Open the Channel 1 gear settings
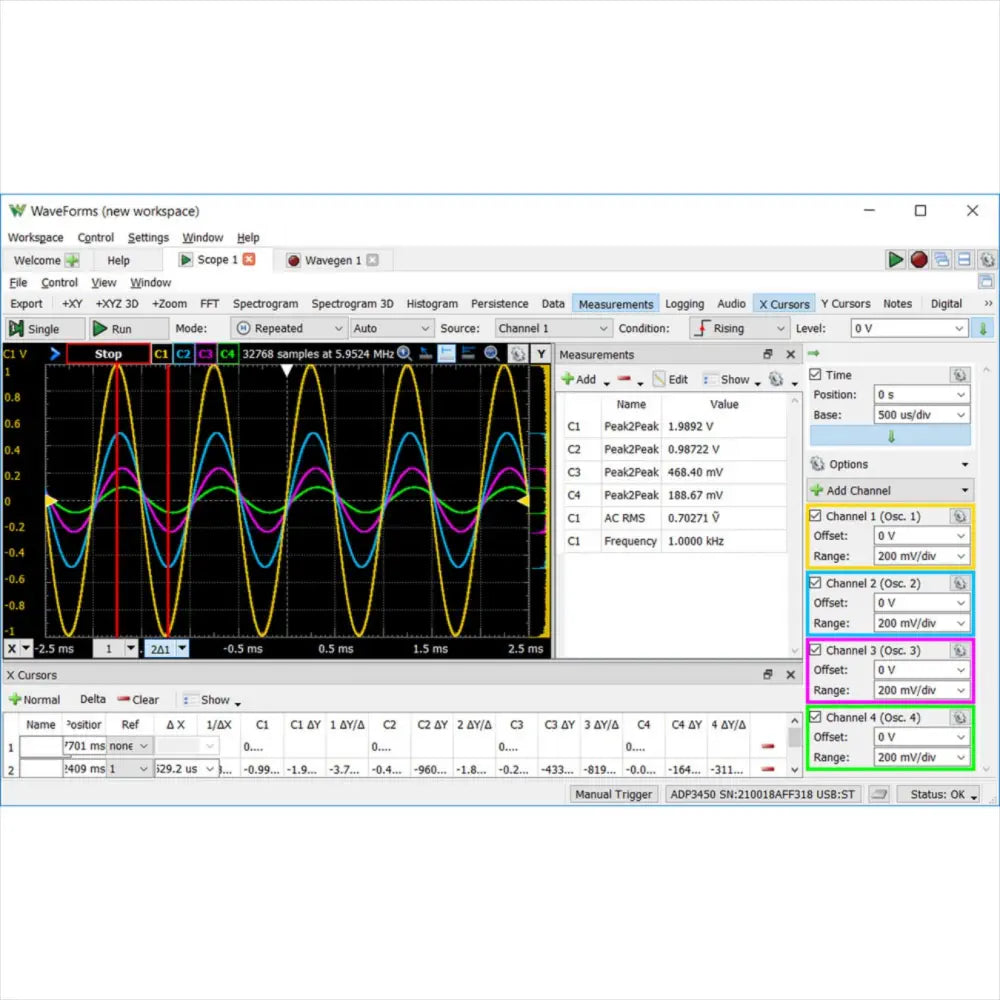The width and height of the screenshot is (1000, 1000). click(x=959, y=516)
